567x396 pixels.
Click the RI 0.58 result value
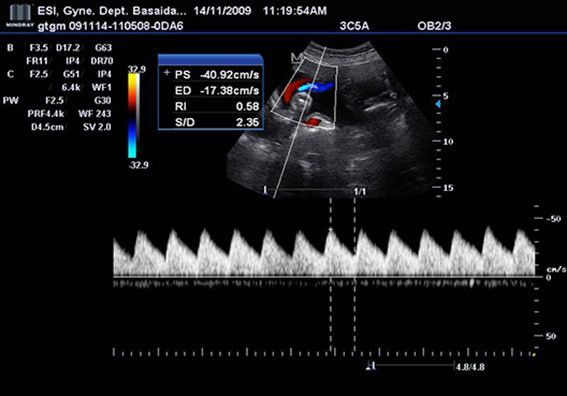coord(247,106)
